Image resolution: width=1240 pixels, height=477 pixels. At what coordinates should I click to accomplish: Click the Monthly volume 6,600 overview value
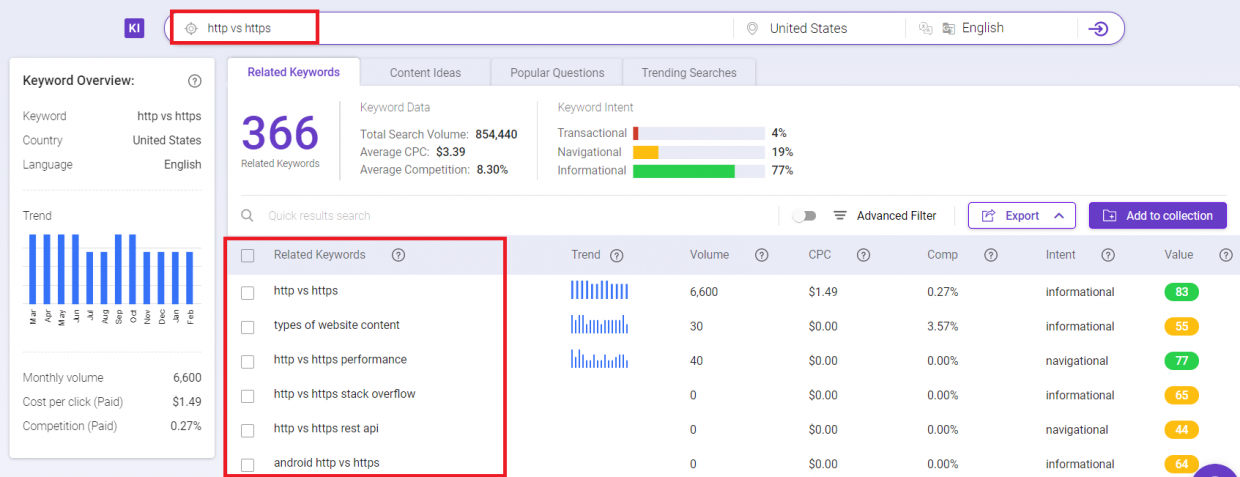(x=187, y=378)
